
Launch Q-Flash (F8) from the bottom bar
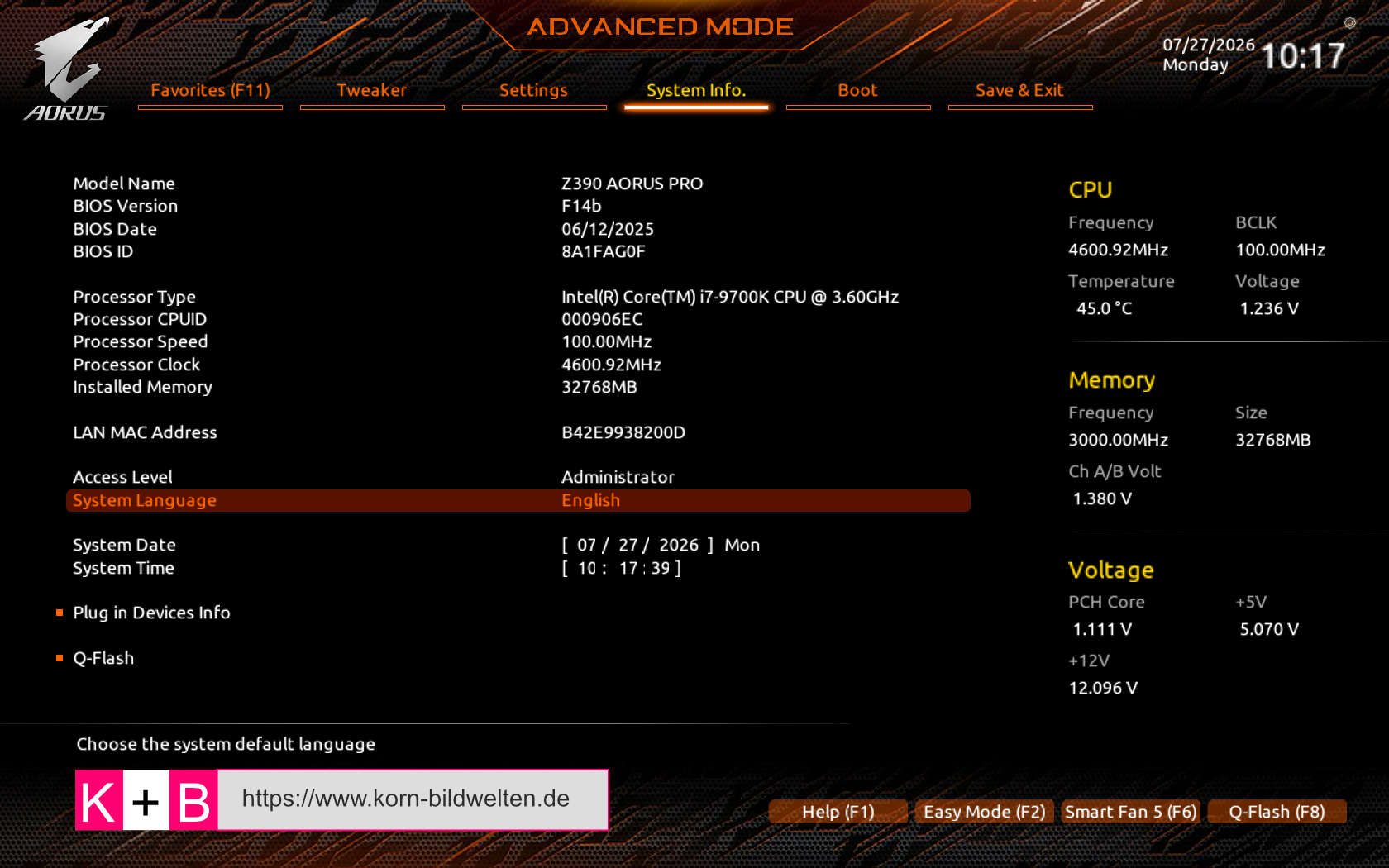1277,812
